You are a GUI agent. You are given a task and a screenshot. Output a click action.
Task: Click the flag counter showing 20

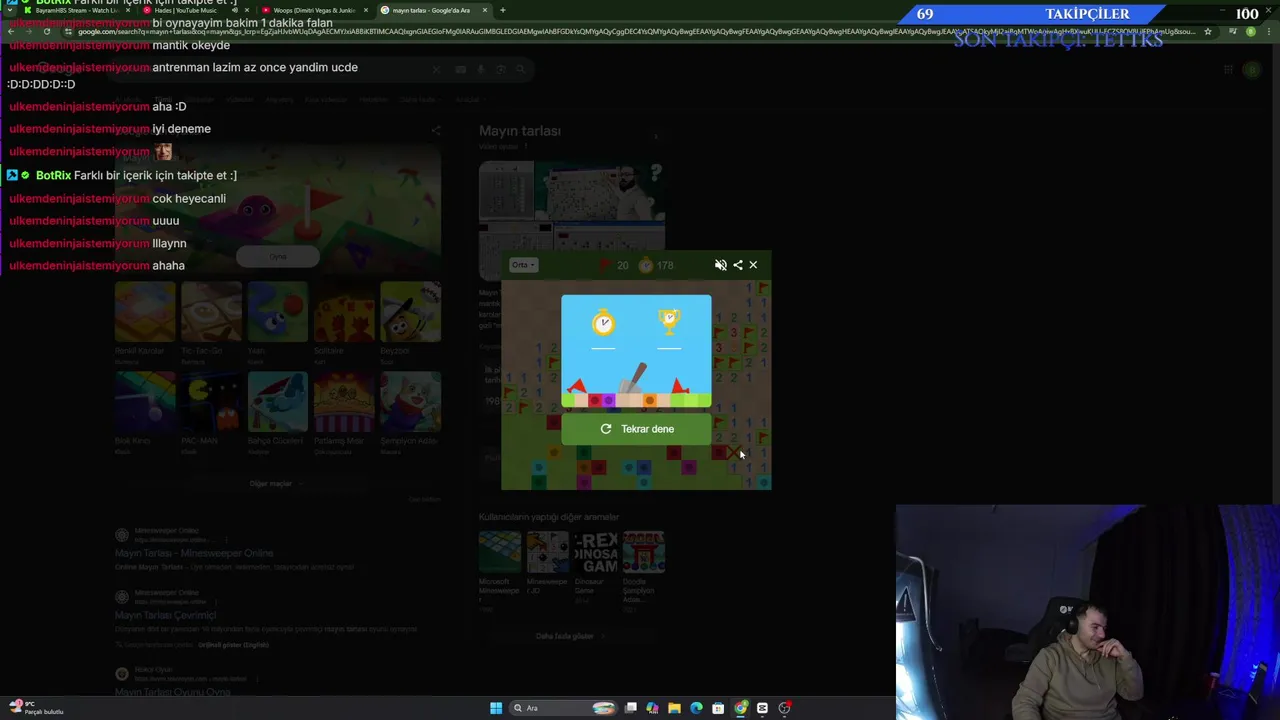613,265
